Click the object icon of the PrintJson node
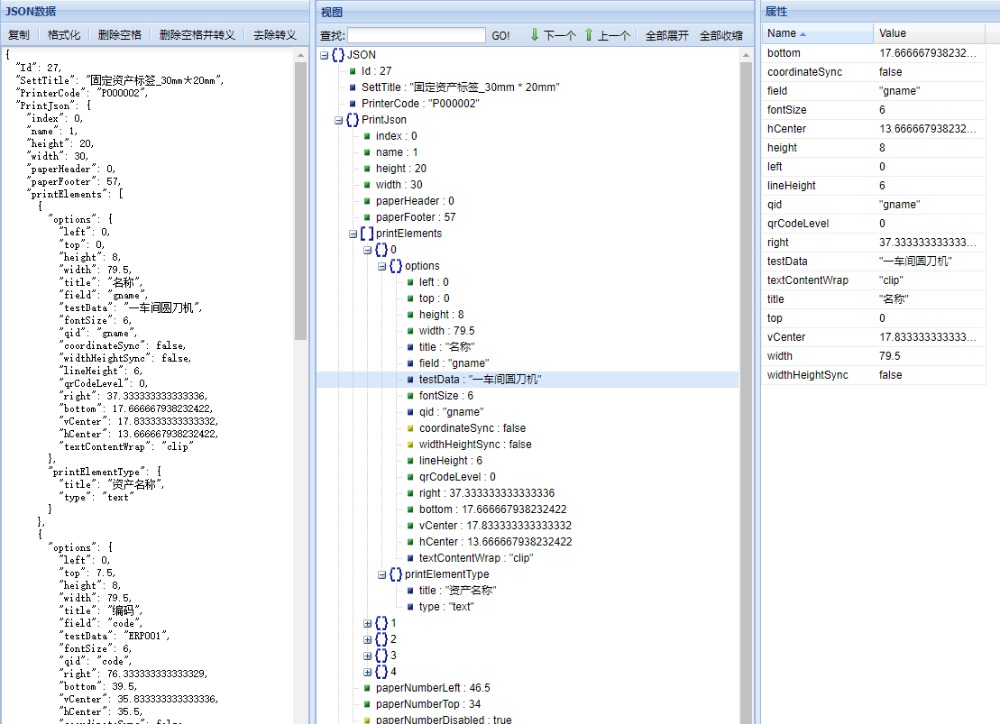The height and width of the screenshot is (724, 1000). click(352, 120)
